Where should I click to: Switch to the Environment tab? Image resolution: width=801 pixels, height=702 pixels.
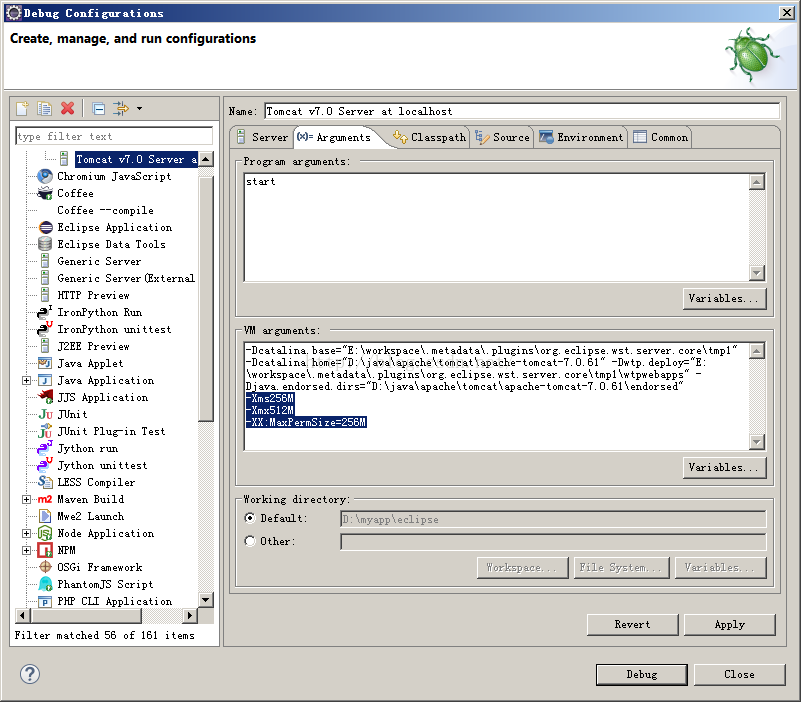pos(581,137)
